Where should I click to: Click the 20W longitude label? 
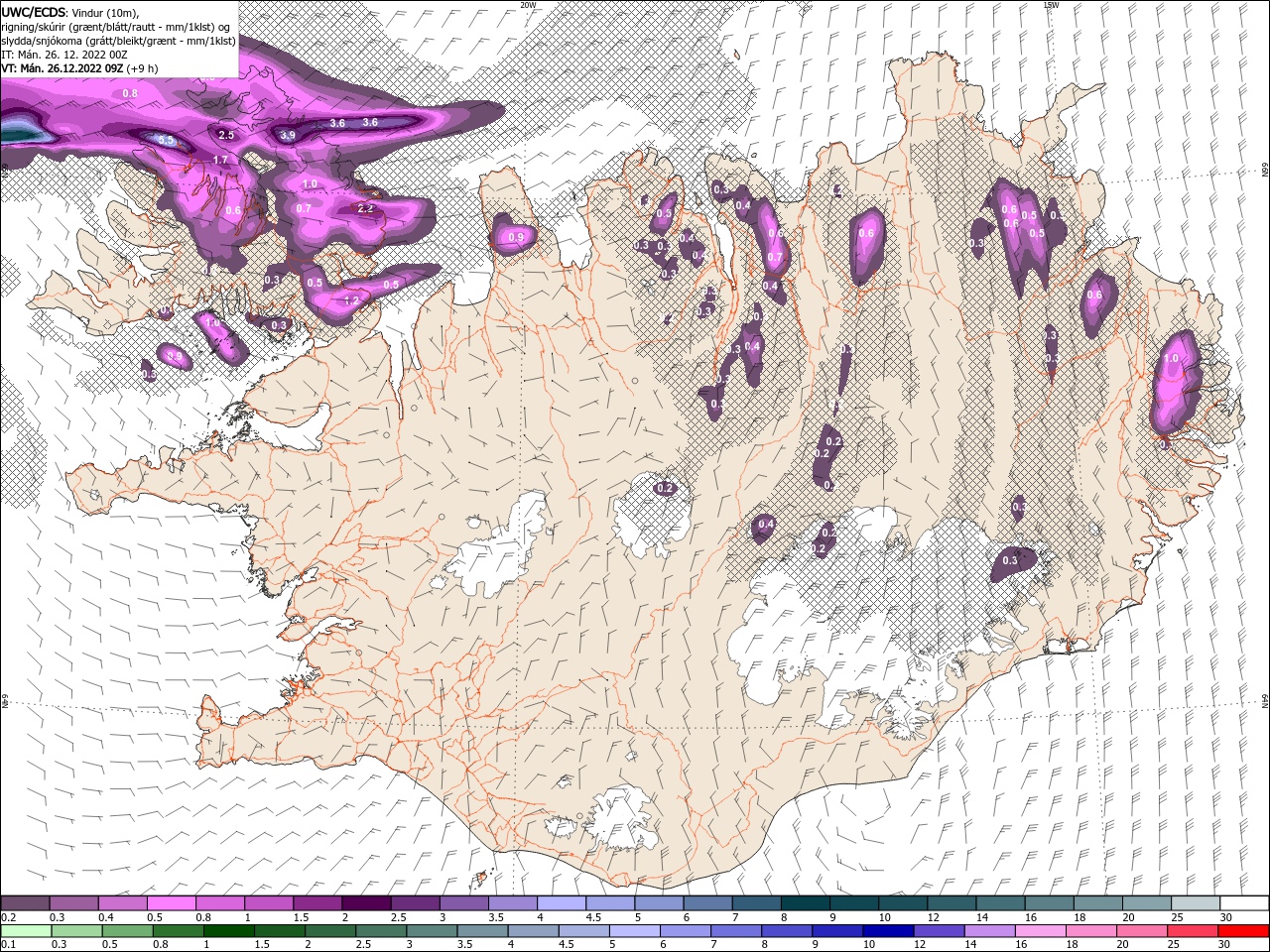[528, 5]
